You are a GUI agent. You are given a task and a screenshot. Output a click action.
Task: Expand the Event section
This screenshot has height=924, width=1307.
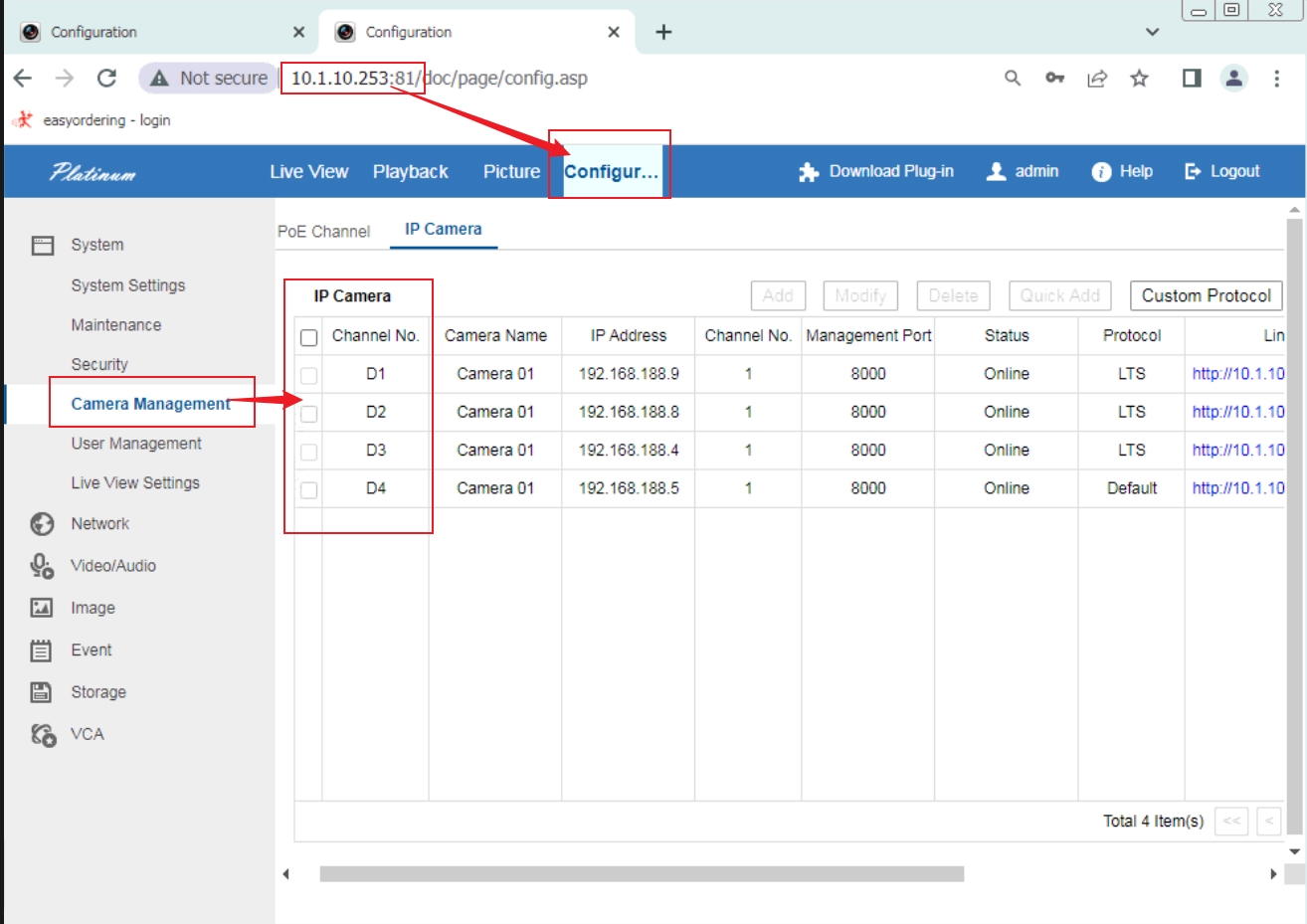coord(91,650)
